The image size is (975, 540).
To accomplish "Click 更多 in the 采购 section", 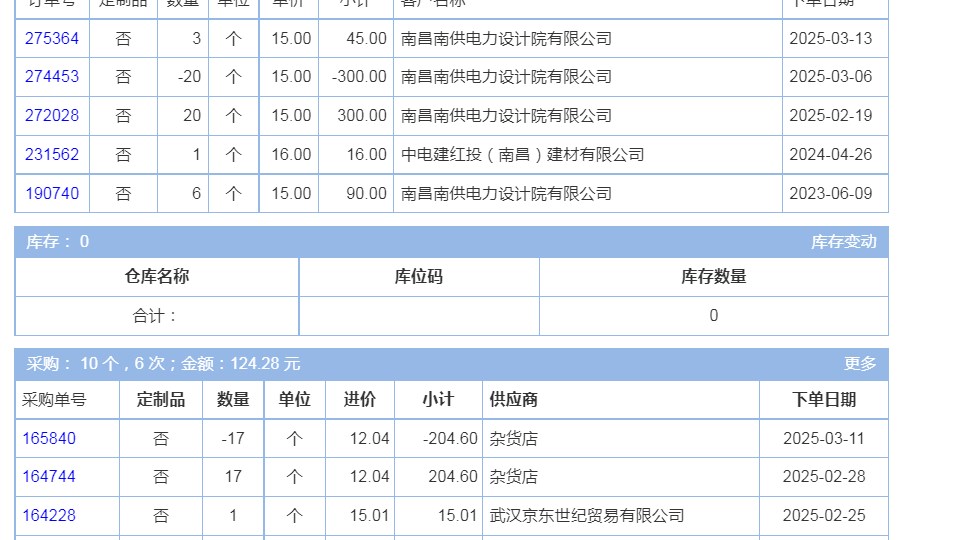I will 859,364.
